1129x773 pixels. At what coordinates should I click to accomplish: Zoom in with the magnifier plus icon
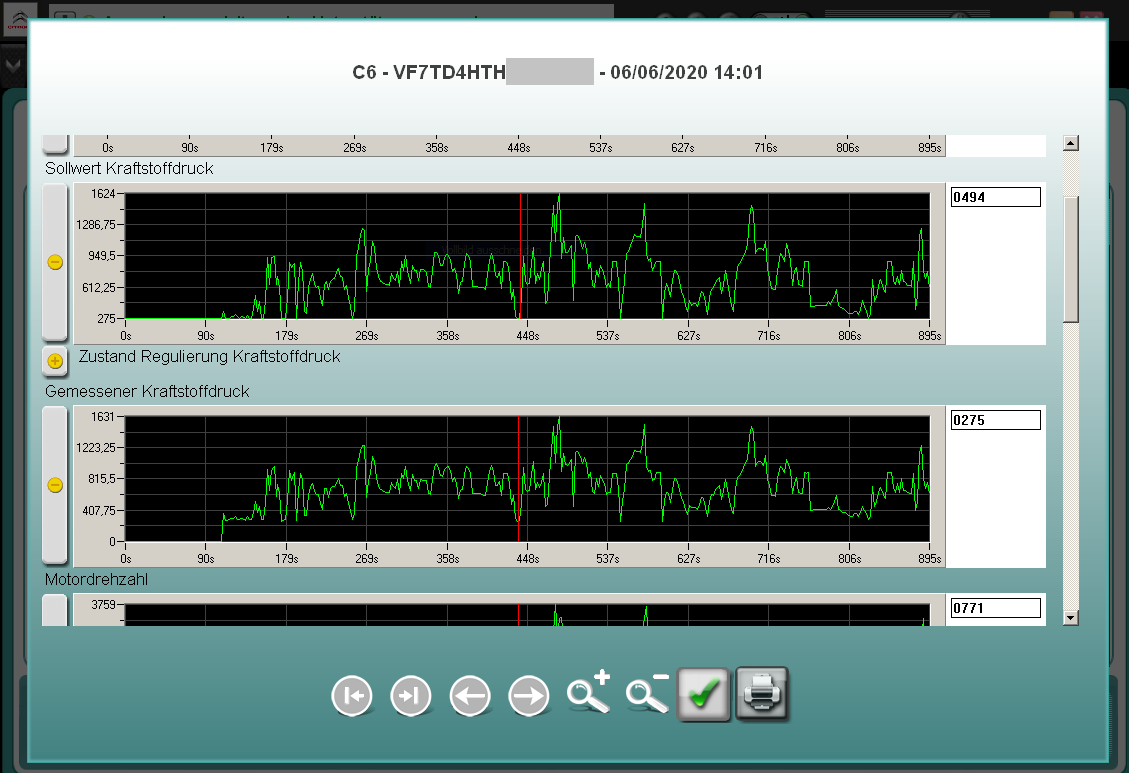pyautogui.click(x=588, y=692)
